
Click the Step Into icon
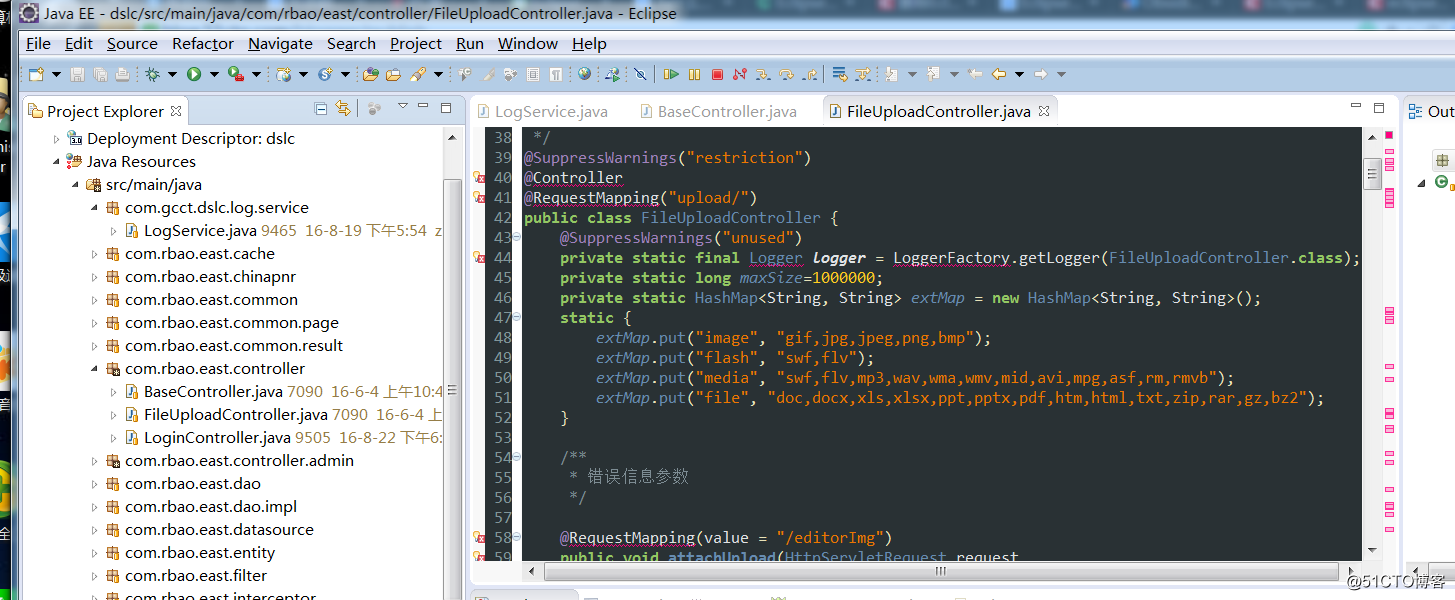pyautogui.click(x=762, y=74)
